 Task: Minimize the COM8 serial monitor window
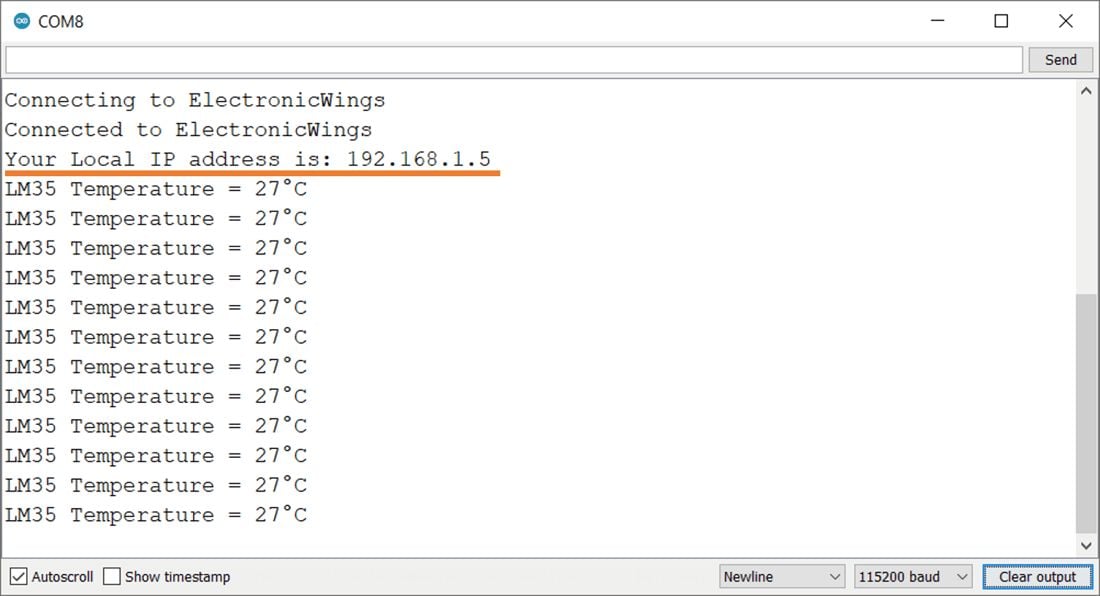click(x=937, y=21)
